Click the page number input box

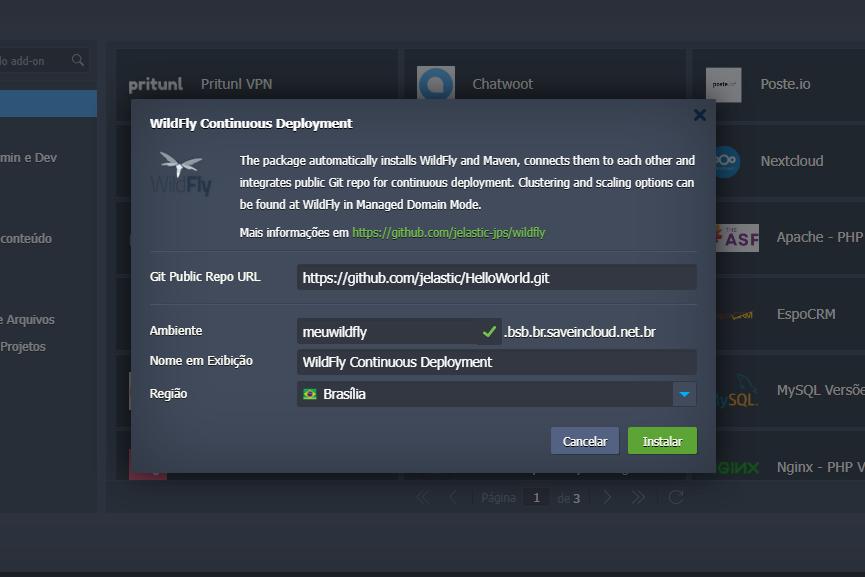tap(537, 498)
